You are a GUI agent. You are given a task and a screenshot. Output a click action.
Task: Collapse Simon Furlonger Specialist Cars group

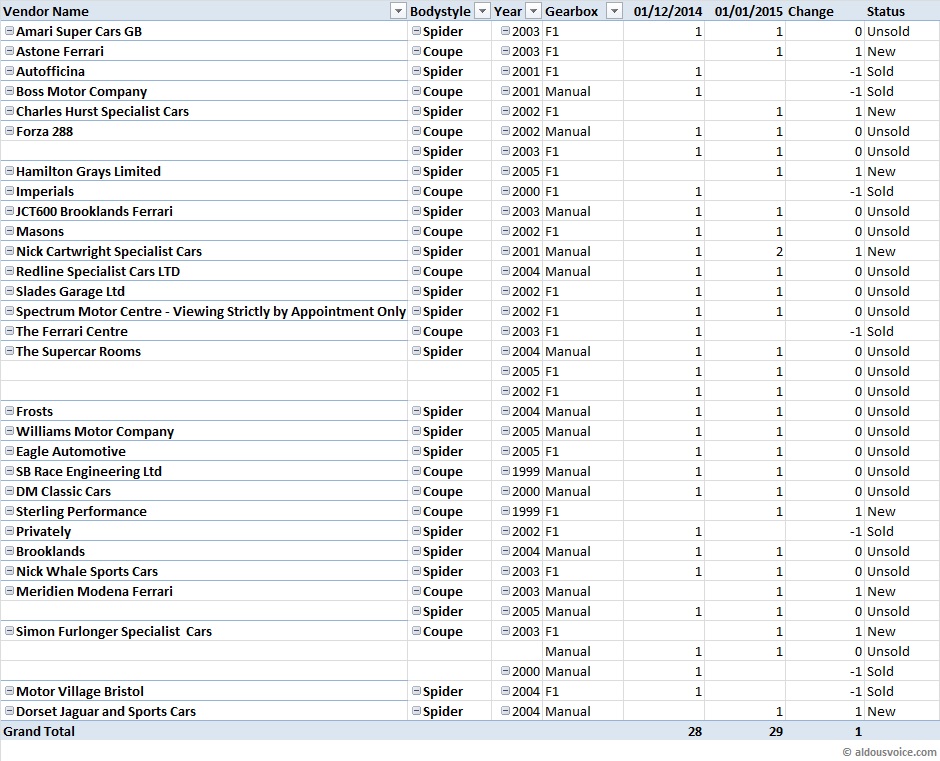click(9, 631)
